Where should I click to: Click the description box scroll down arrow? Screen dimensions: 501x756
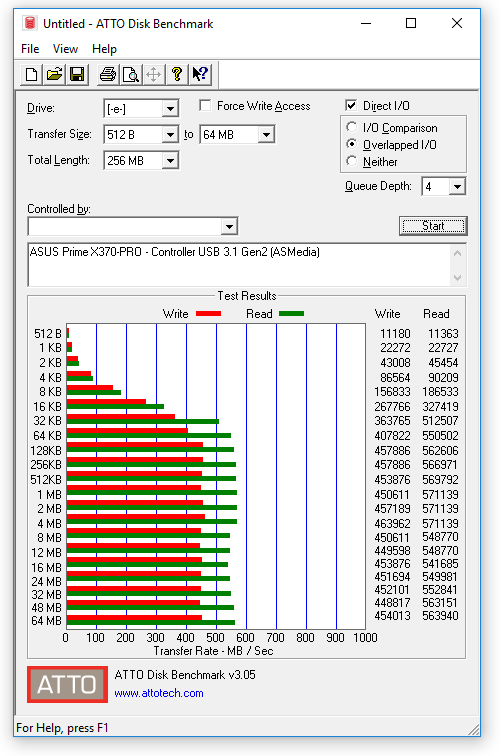pyautogui.click(x=458, y=278)
